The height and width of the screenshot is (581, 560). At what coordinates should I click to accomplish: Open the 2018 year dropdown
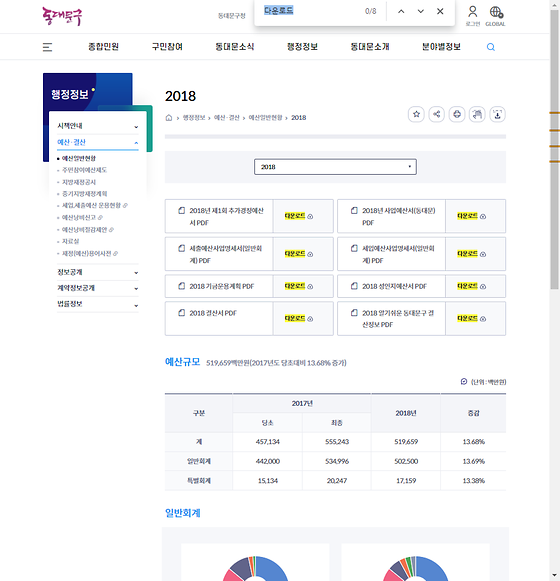tap(335, 167)
